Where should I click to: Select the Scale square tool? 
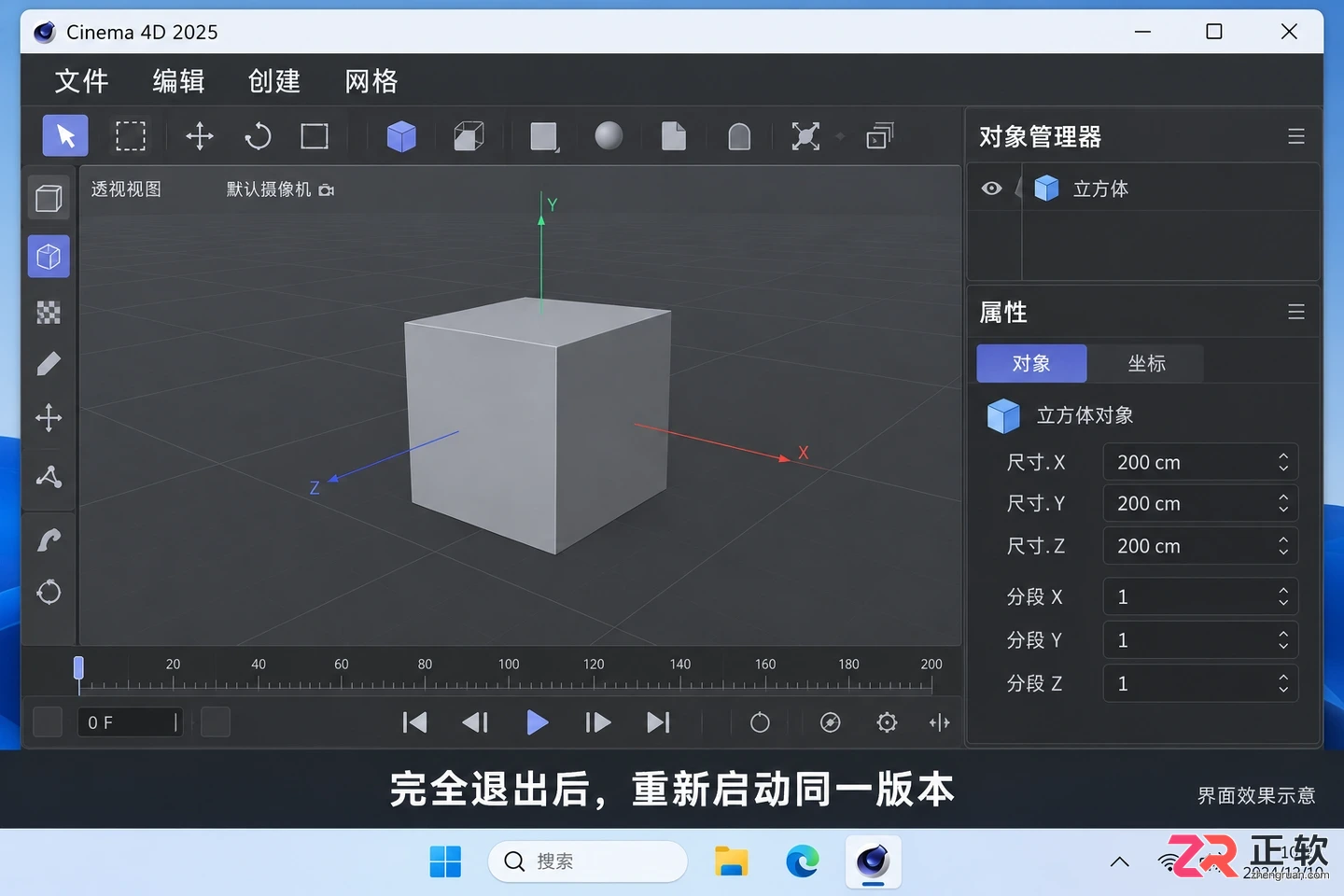[315, 136]
